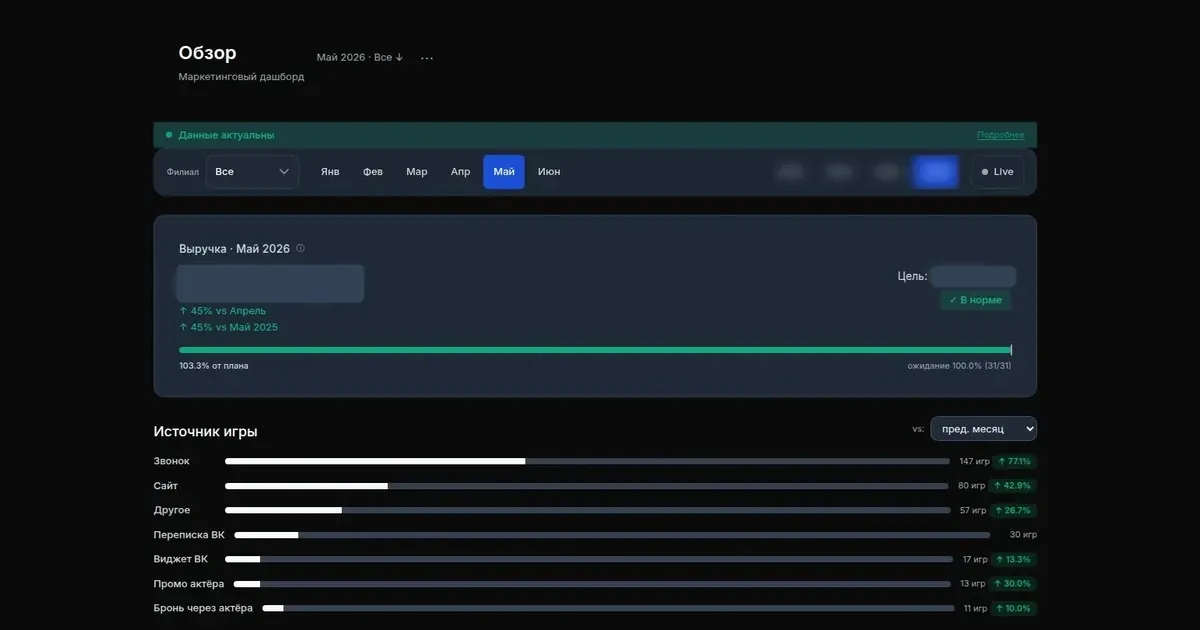Click the ↑ 45% vs Май 2025 comparison
Viewport: 1200px width, 630px height.
(228, 327)
